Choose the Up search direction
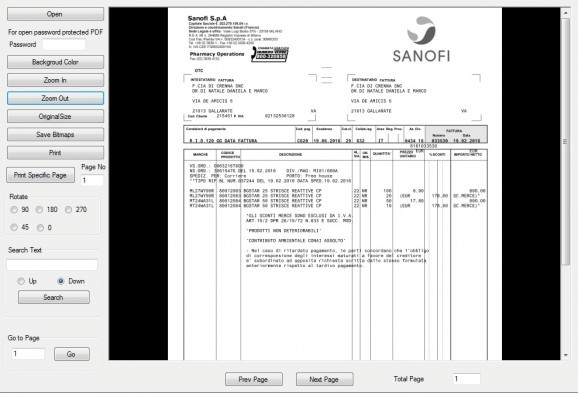The width and height of the screenshot is (578, 393). click(21, 281)
